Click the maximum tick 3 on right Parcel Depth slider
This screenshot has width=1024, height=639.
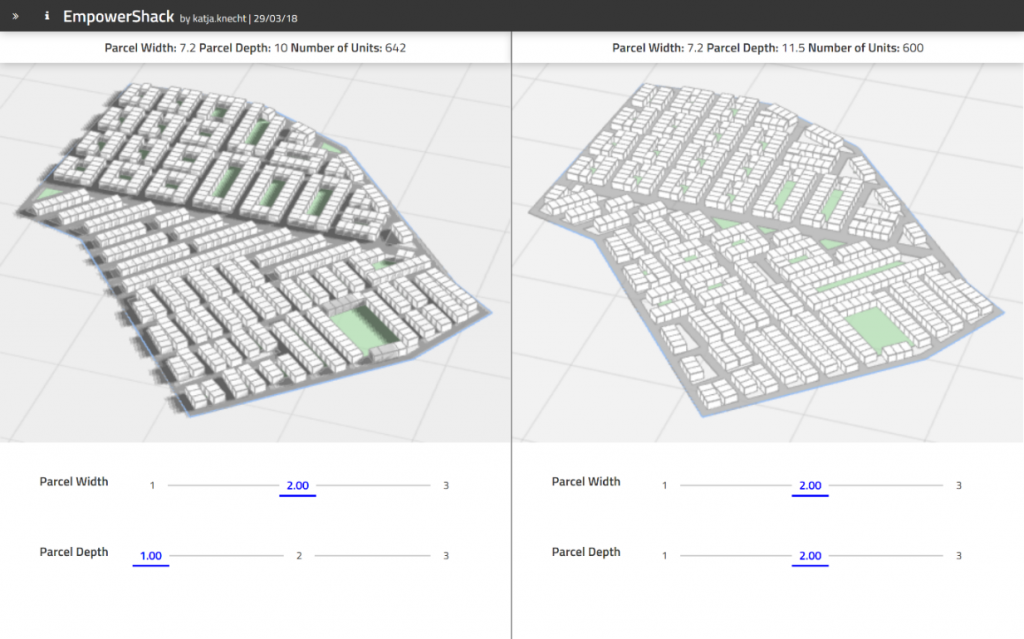958,555
